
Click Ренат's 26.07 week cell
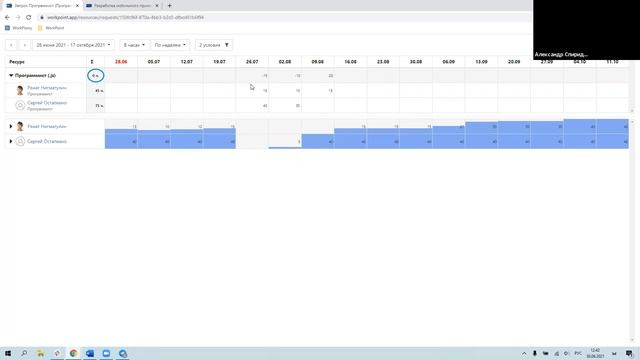(252, 91)
